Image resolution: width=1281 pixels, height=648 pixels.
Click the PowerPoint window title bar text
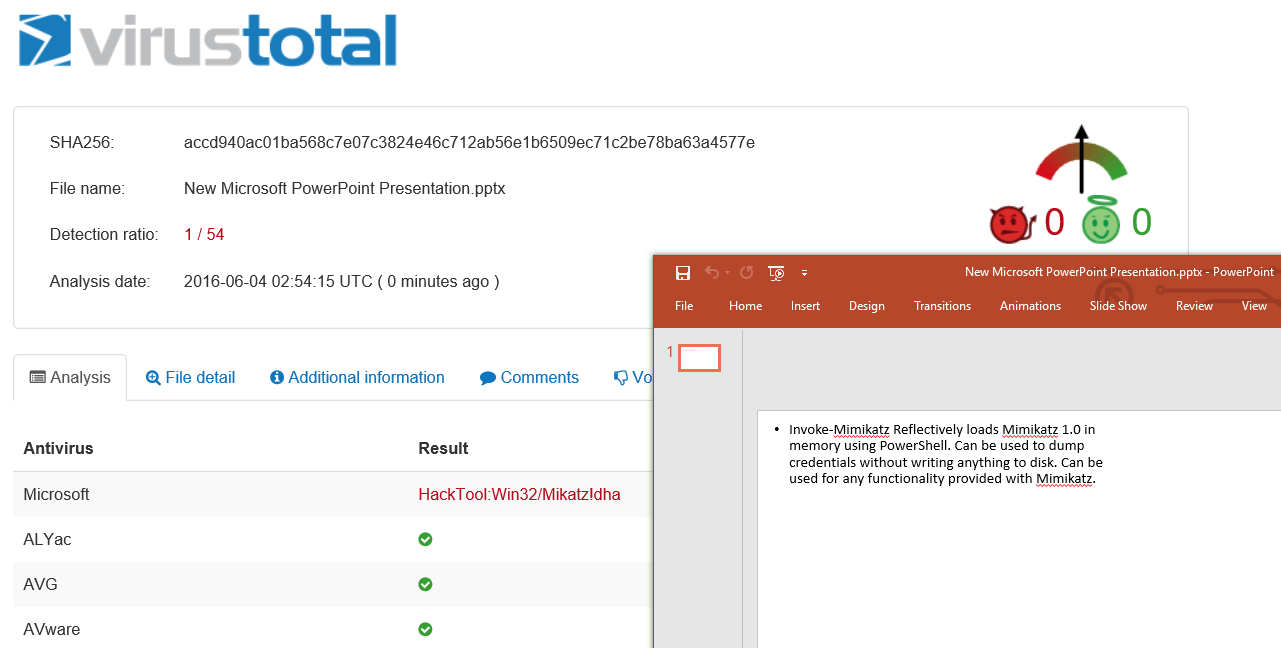[x=1119, y=272]
